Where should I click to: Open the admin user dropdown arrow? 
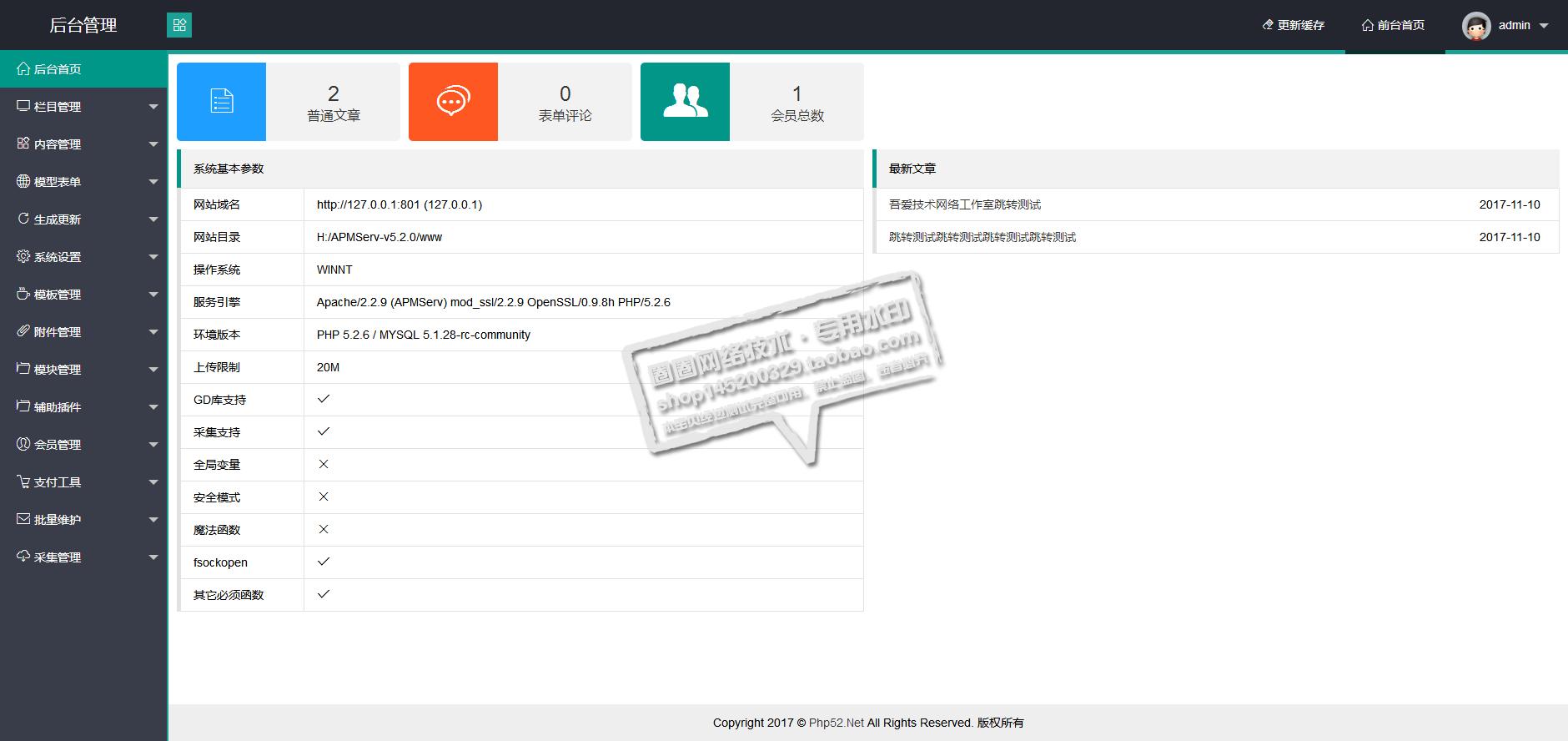pyautogui.click(x=1544, y=26)
